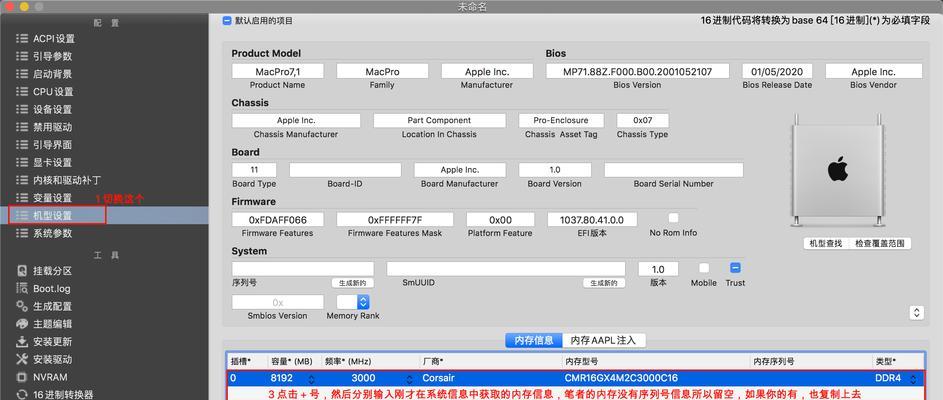Image resolution: width=943 pixels, height=400 pixels.
Task: Click the ACPI设置 list icon
Action: [x=22, y=38]
